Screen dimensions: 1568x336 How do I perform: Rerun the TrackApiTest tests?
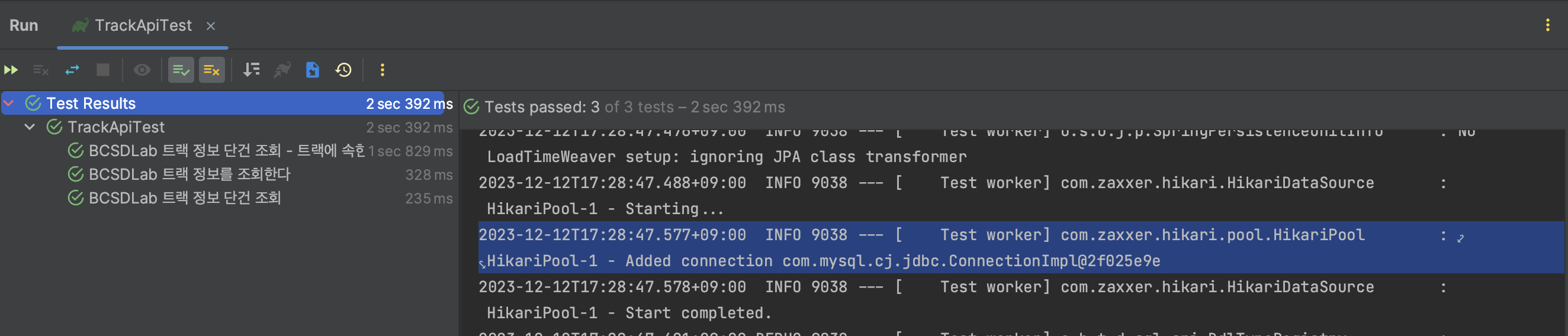tap(11, 70)
